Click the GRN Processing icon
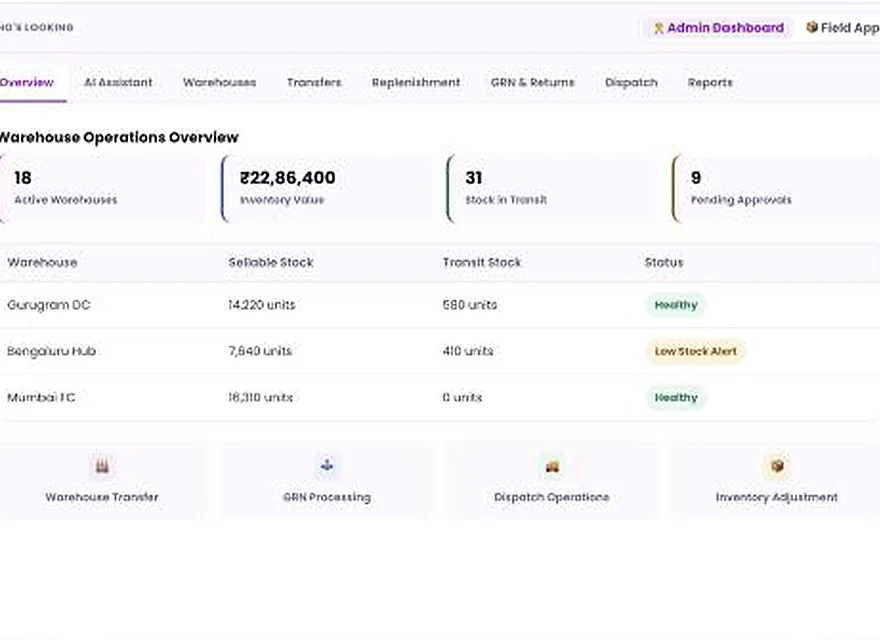The width and height of the screenshot is (880, 640). coord(327,465)
